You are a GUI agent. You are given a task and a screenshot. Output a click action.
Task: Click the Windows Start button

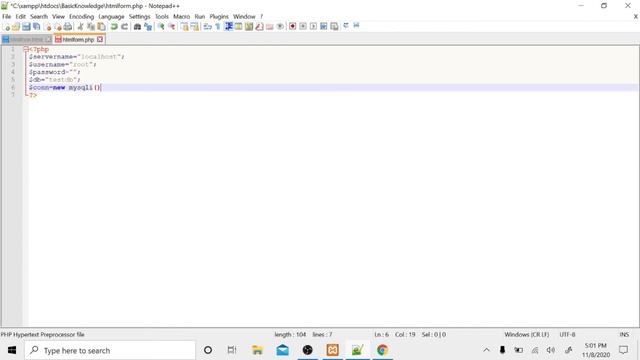pos(12,350)
